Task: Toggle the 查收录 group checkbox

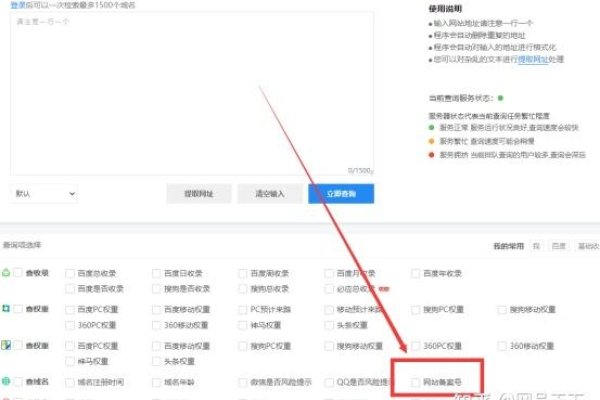Action: click(18, 273)
